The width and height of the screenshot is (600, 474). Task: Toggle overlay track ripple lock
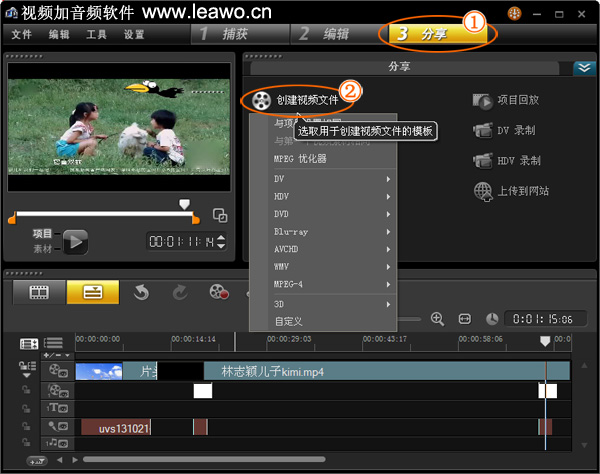[x=26, y=390]
